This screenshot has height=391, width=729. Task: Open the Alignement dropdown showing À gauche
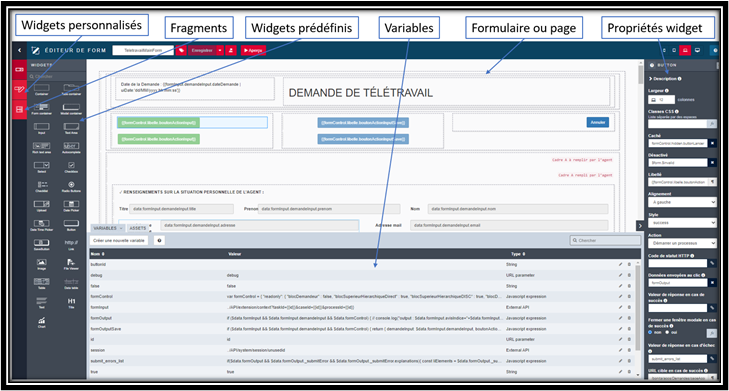[683, 202]
